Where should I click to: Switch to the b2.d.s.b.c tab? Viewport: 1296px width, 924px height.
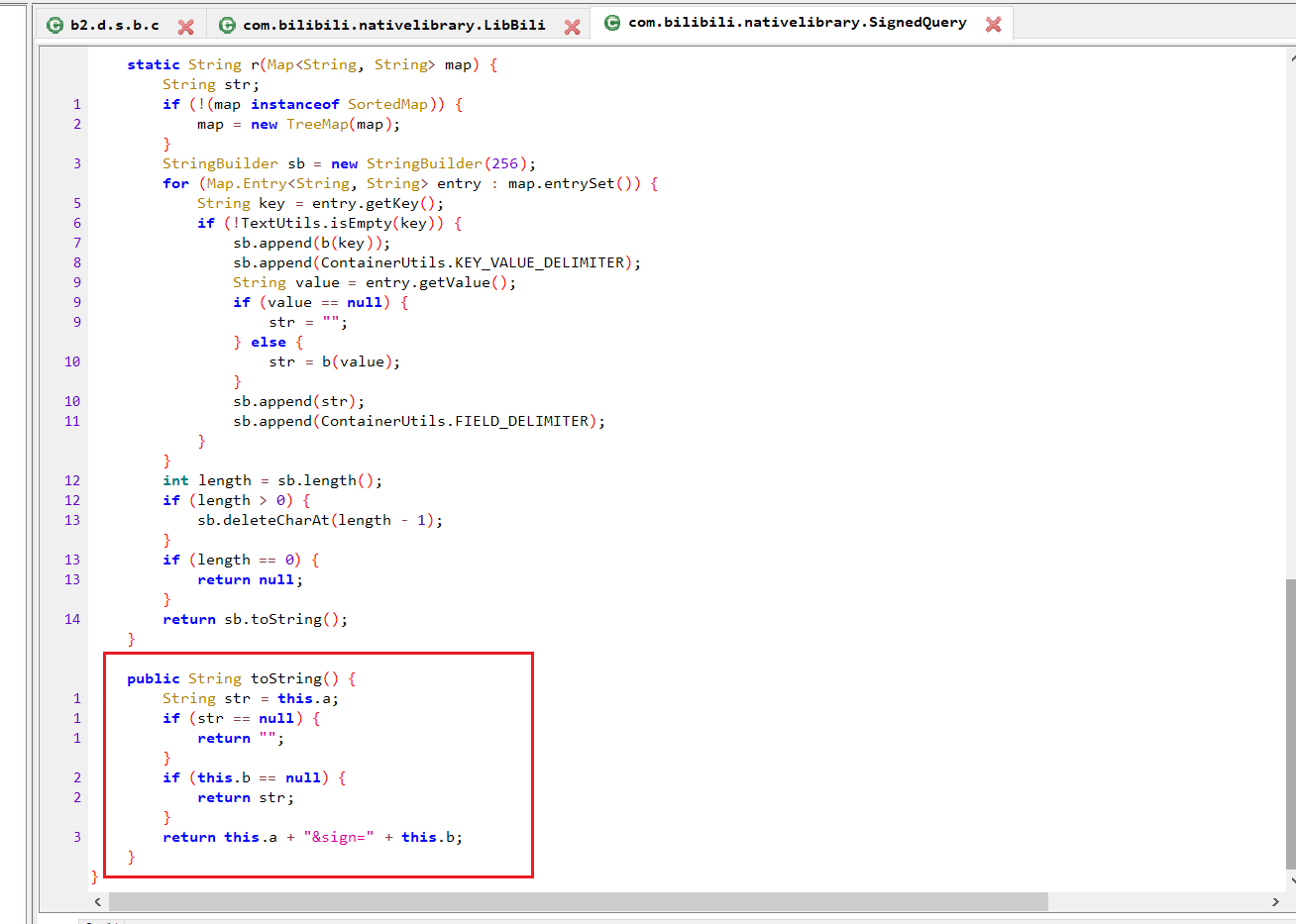pyautogui.click(x=114, y=25)
